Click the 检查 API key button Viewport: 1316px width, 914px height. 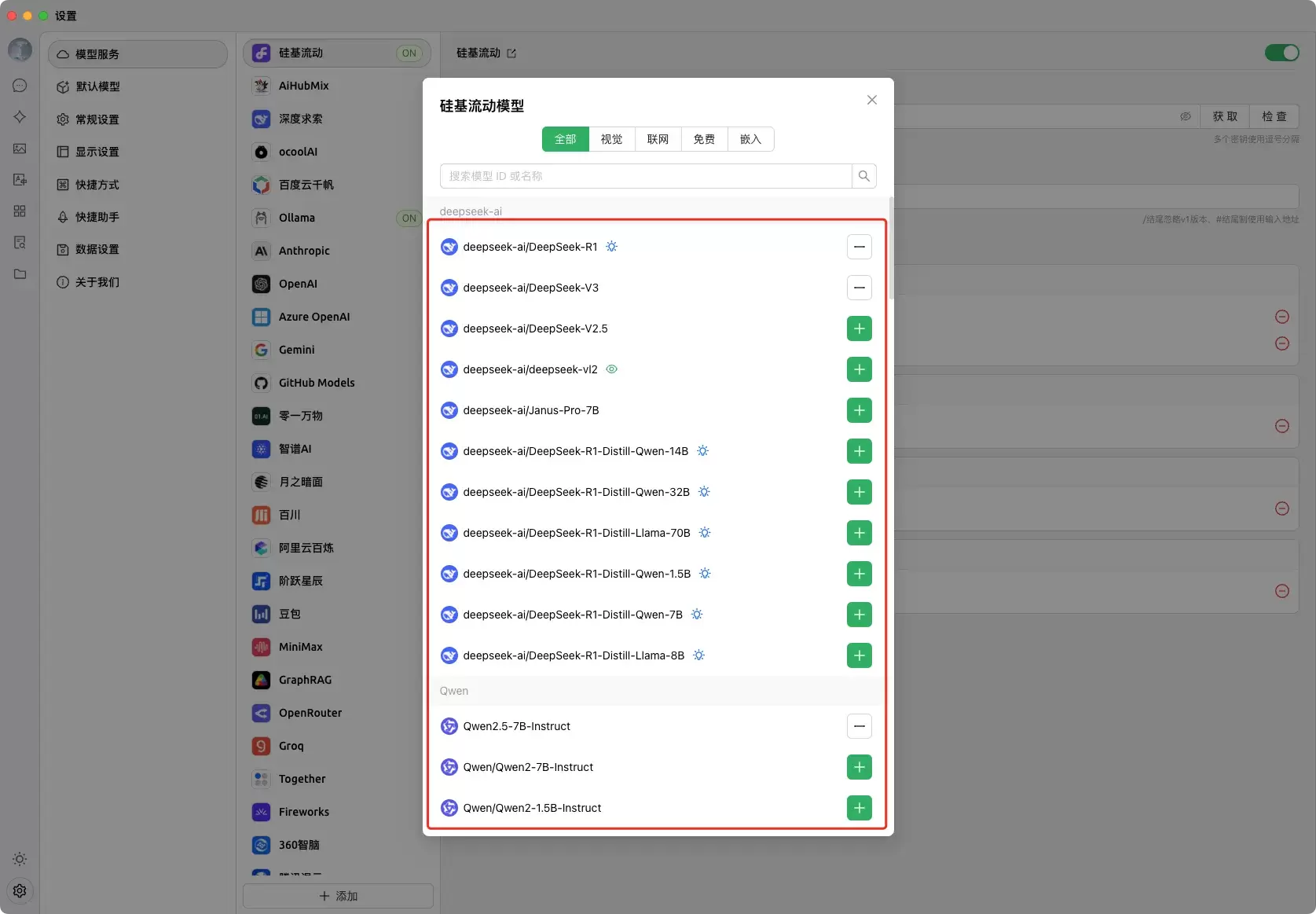click(1274, 116)
